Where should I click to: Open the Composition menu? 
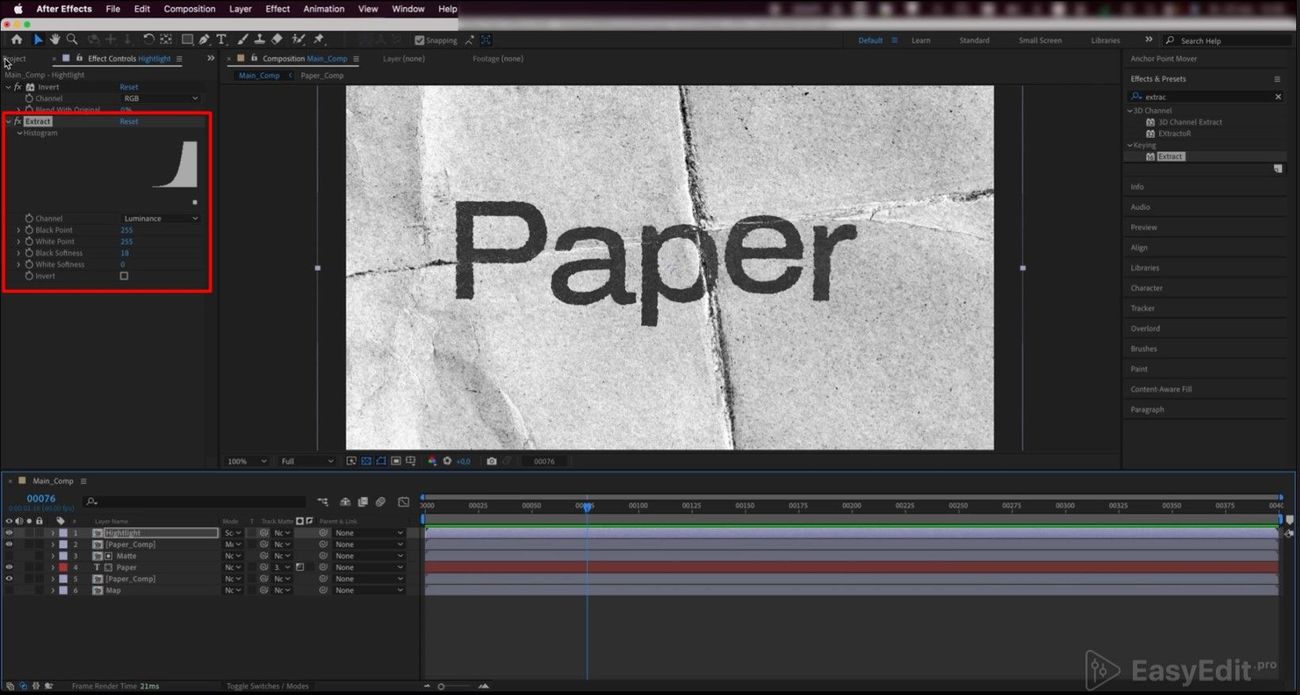(x=189, y=9)
